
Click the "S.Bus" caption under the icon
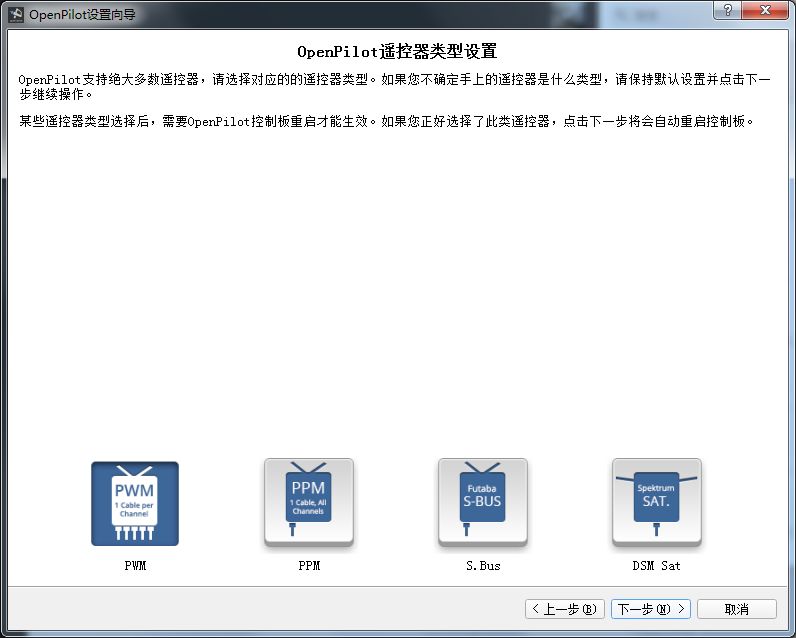(x=483, y=565)
